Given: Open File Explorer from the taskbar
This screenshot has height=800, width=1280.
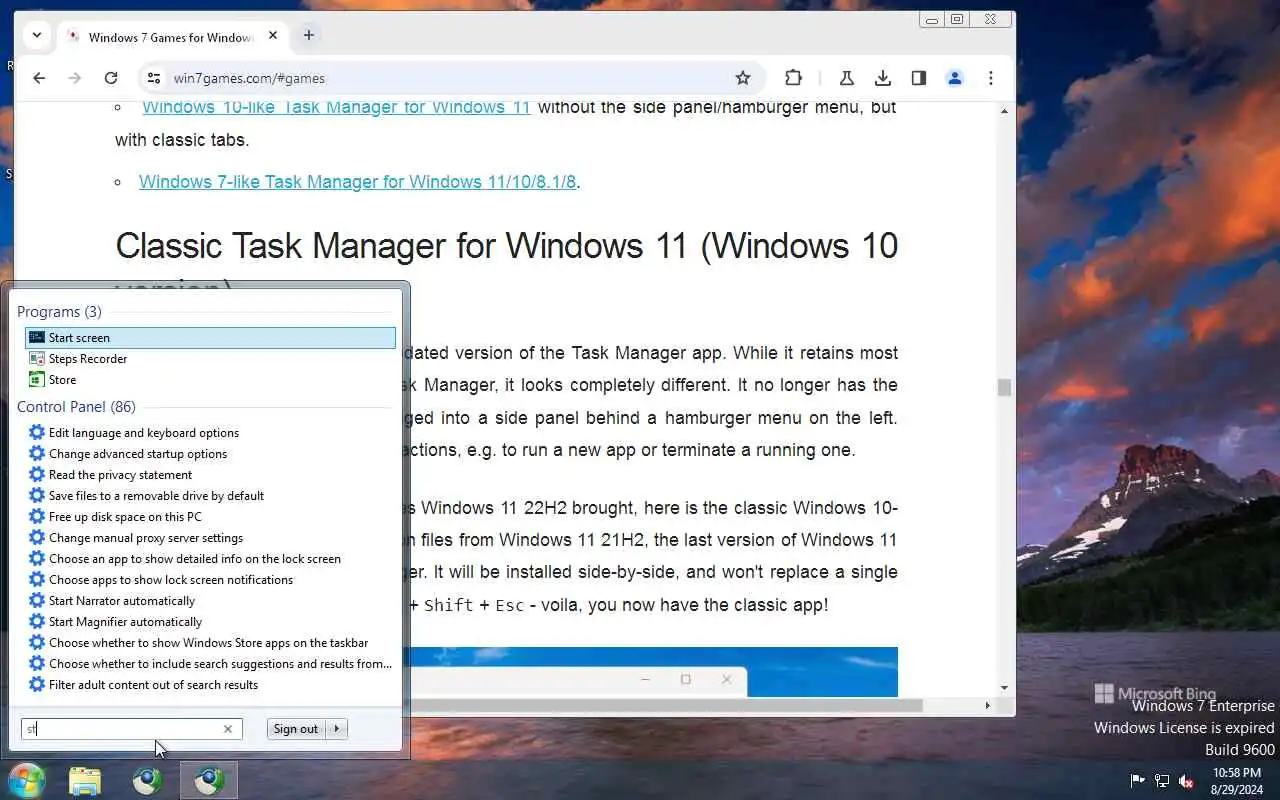Looking at the screenshot, I should [85, 780].
